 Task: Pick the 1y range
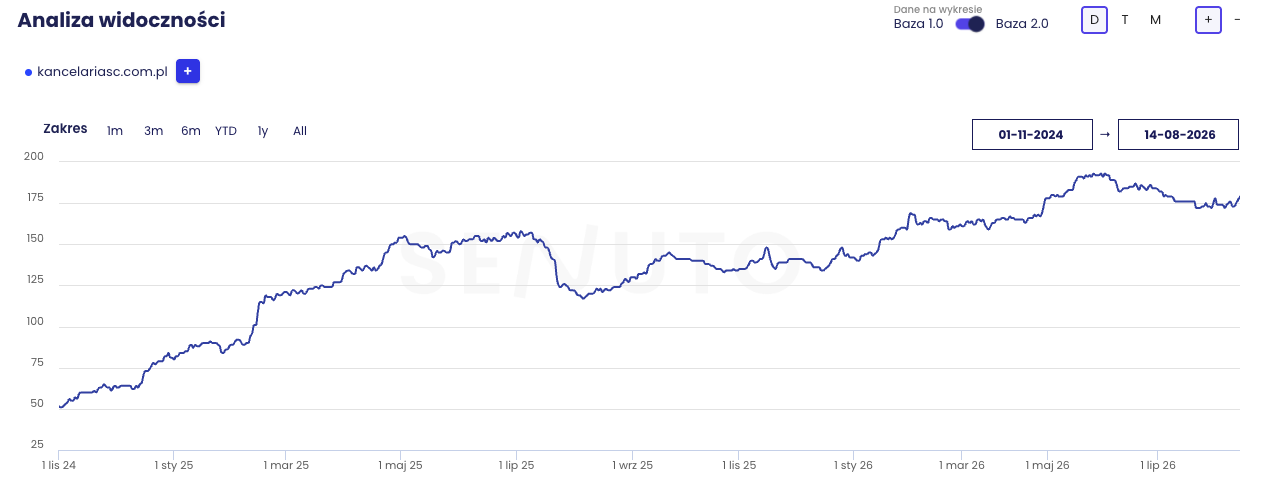coord(263,131)
